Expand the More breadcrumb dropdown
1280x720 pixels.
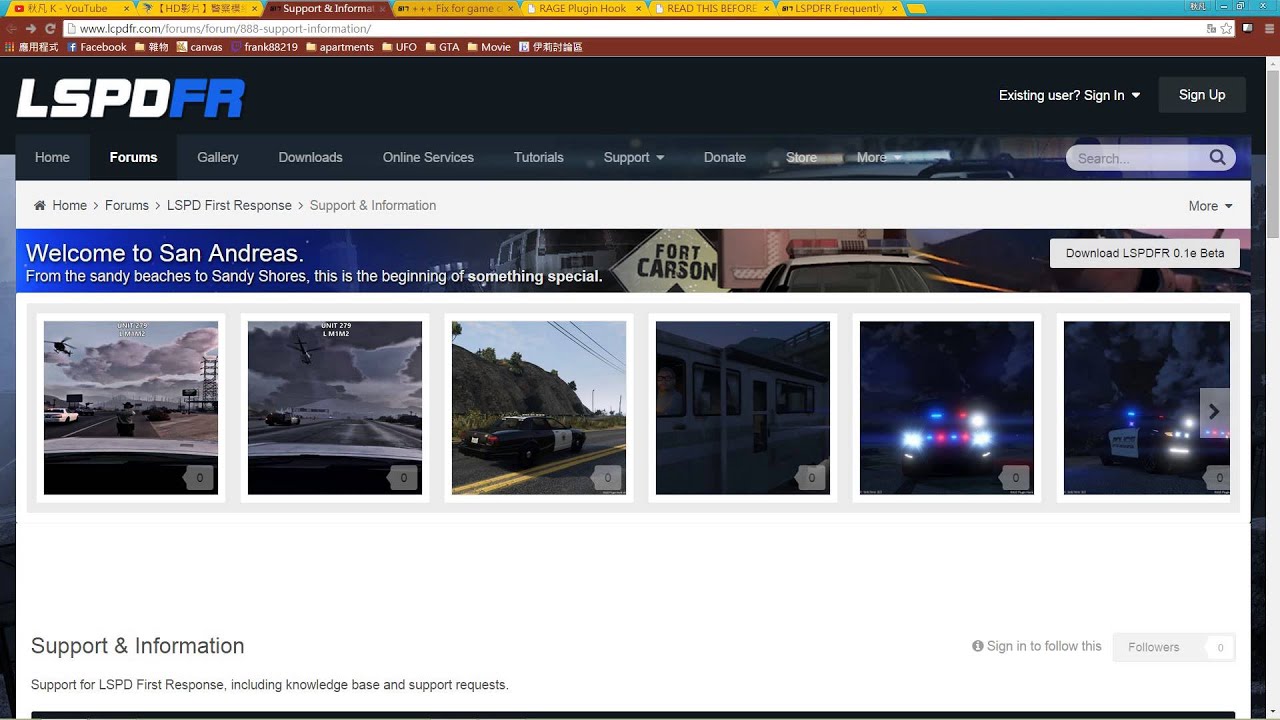pyautogui.click(x=1210, y=206)
